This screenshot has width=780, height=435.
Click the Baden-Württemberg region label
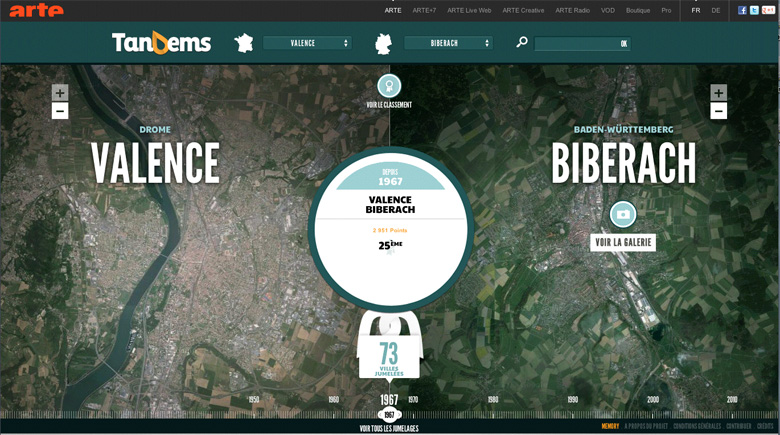[623, 129]
